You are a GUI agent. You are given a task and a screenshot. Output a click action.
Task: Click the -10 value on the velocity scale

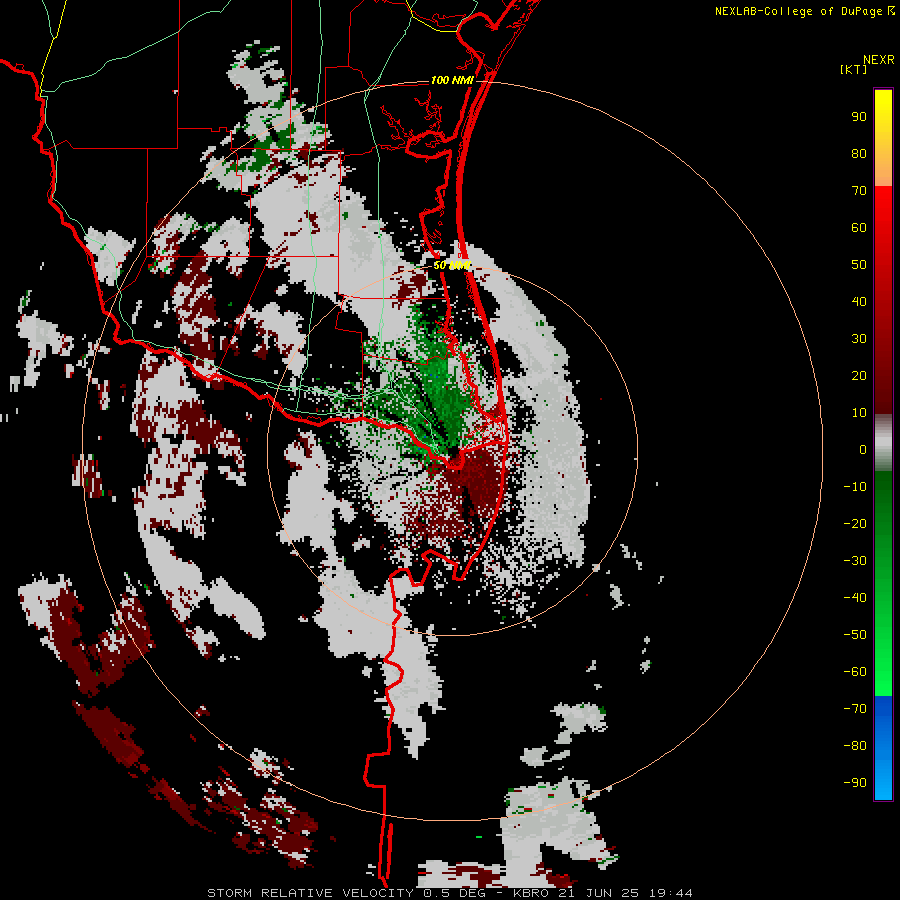coord(855,487)
